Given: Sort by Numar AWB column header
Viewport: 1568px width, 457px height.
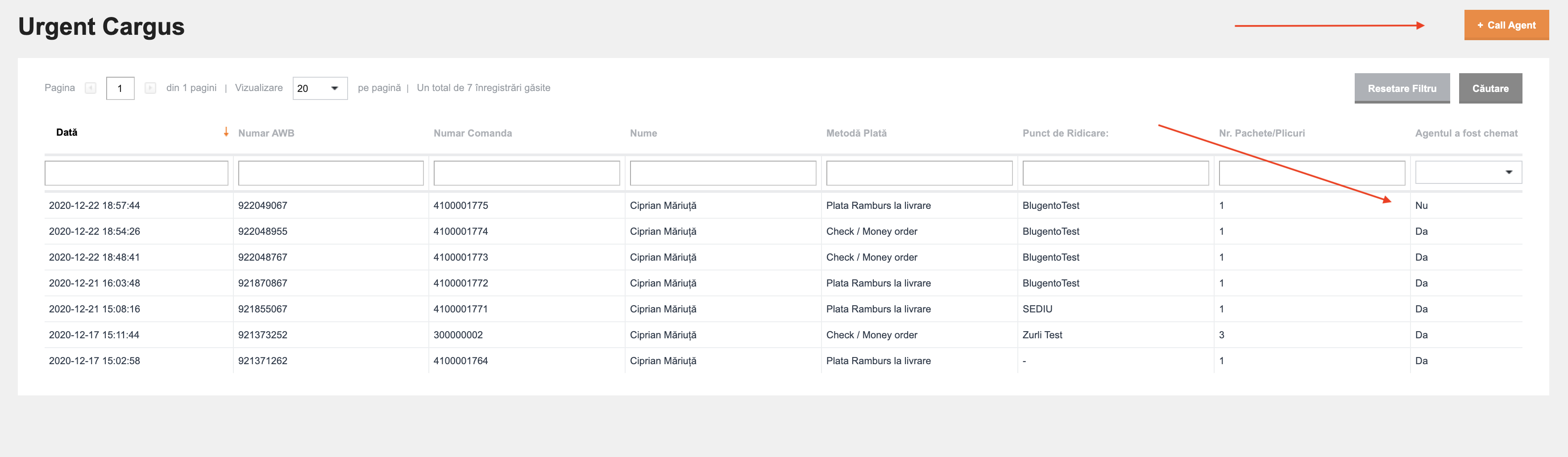Looking at the screenshot, I should click(x=266, y=133).
